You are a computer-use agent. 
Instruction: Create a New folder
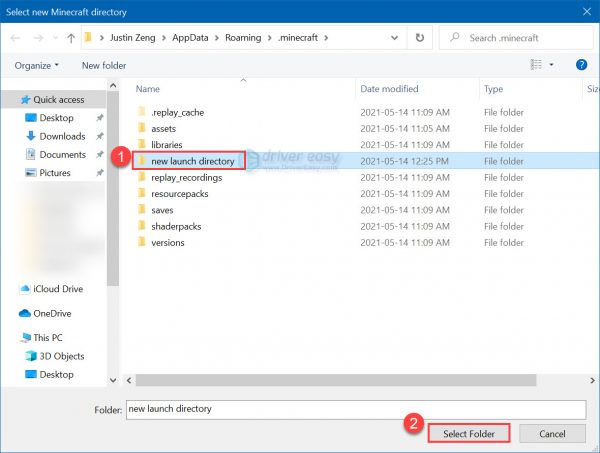point(104,65)
